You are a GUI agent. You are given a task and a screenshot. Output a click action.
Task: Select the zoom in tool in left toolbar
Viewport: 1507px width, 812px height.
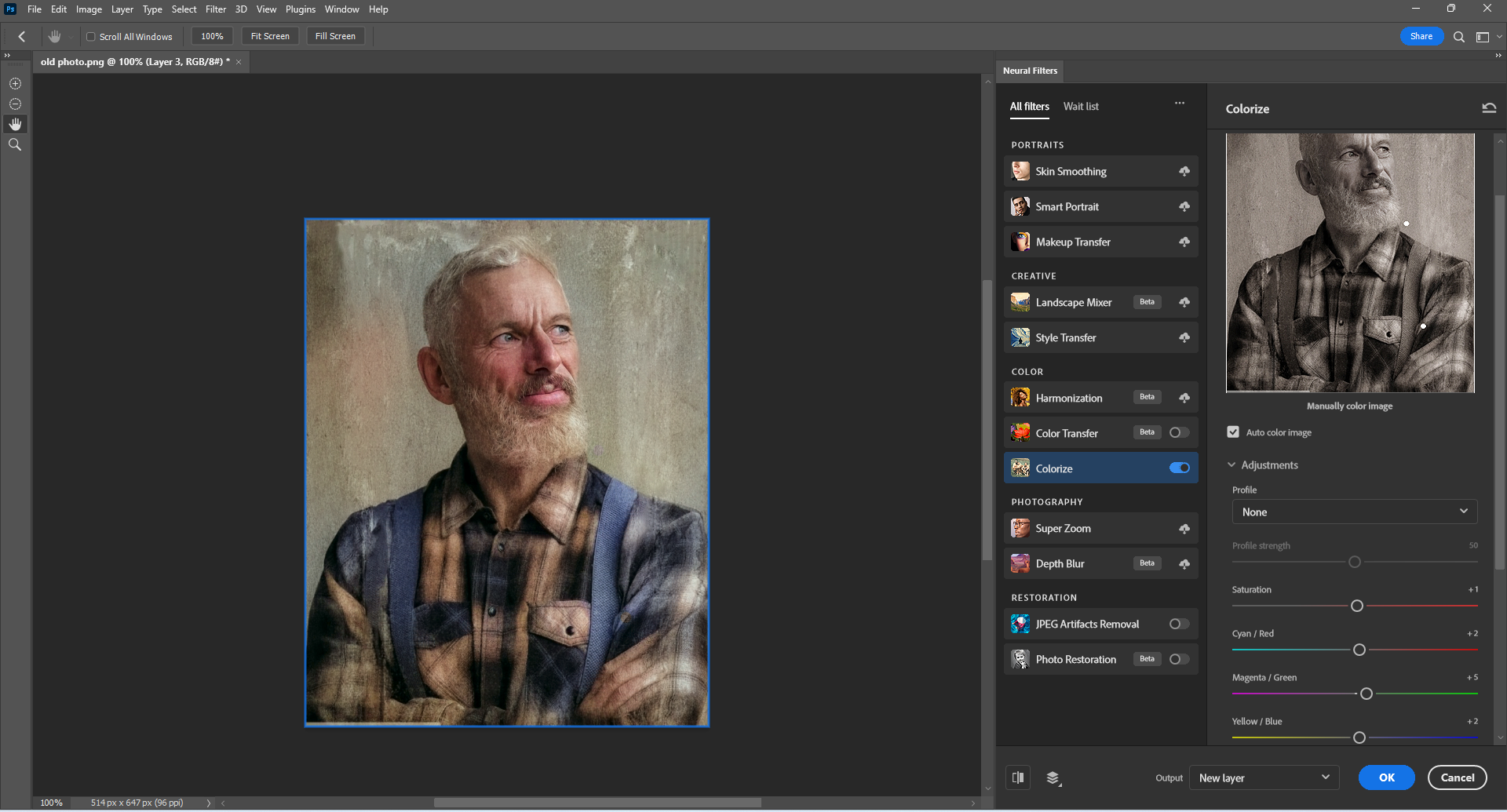[x=15, y=84]
